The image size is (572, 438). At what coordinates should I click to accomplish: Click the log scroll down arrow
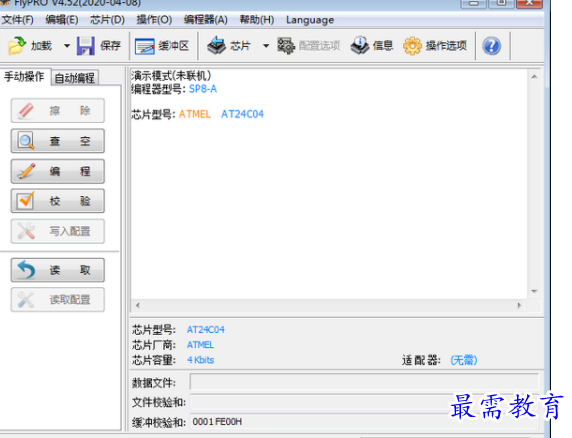pyautogui.click(x=534, y=291)
